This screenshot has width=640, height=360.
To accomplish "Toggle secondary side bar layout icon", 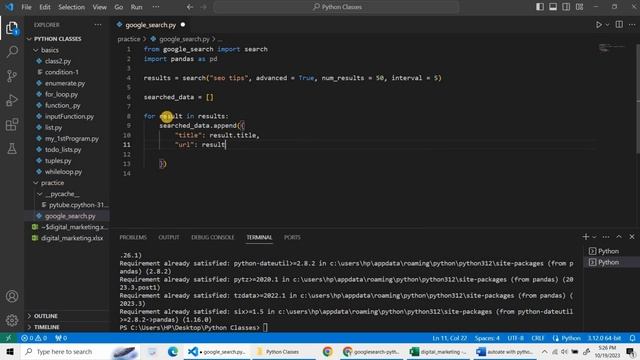I will pos(566,7).
